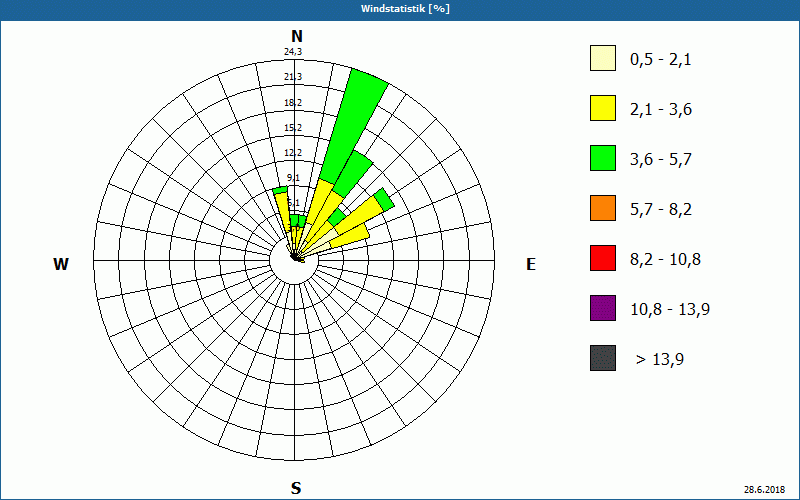The width and height of the screenshot is (800, 500).
Task: Click the white calm circle at the rose center
Action: click(294, 260)
